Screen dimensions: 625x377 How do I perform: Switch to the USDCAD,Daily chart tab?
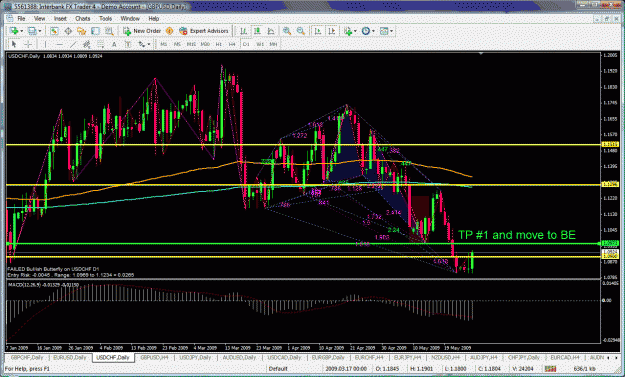coord(284,357)
